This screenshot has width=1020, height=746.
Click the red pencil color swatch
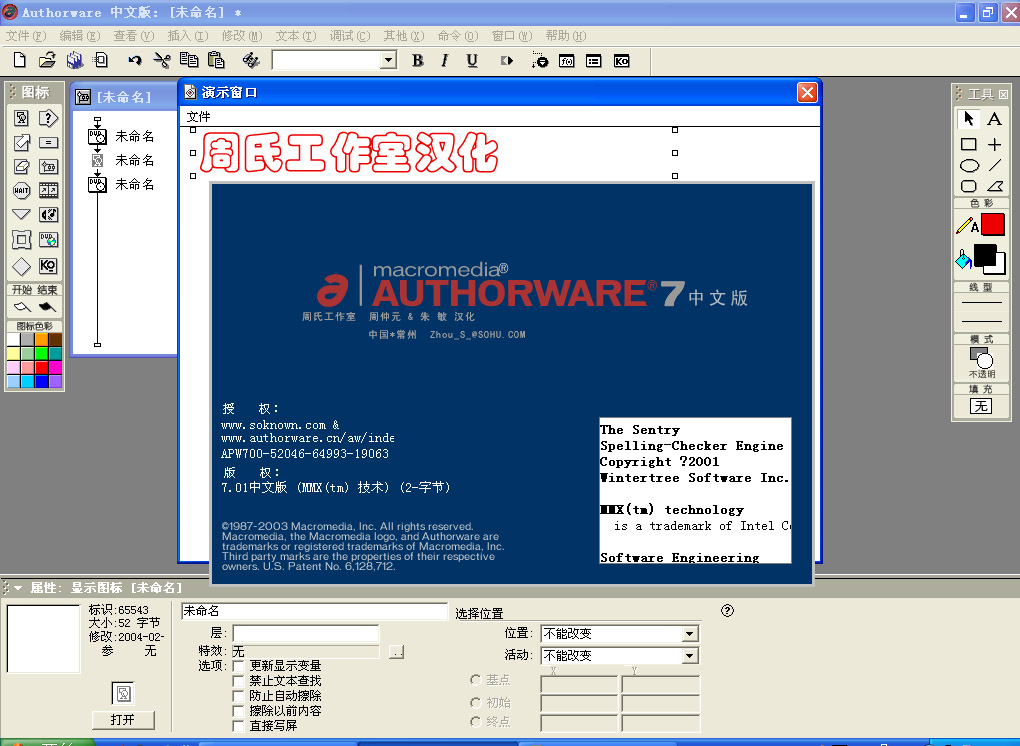point(993,224)
